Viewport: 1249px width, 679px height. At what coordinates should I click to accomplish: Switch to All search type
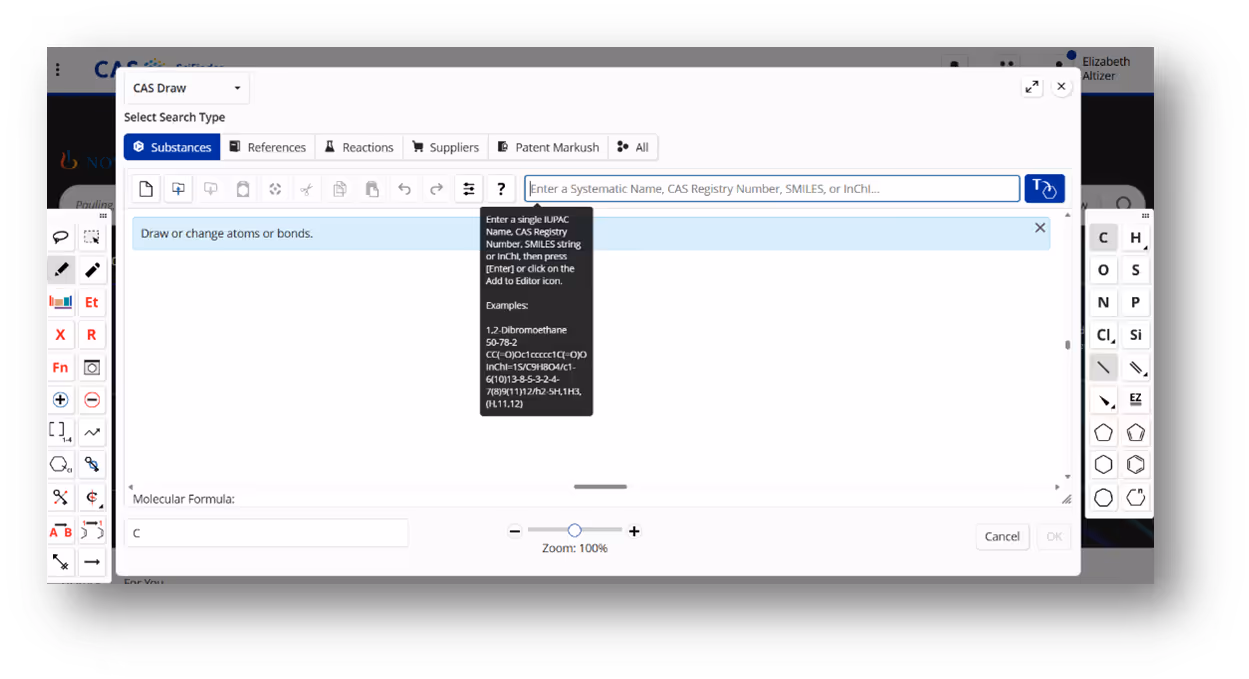(633, 147)
